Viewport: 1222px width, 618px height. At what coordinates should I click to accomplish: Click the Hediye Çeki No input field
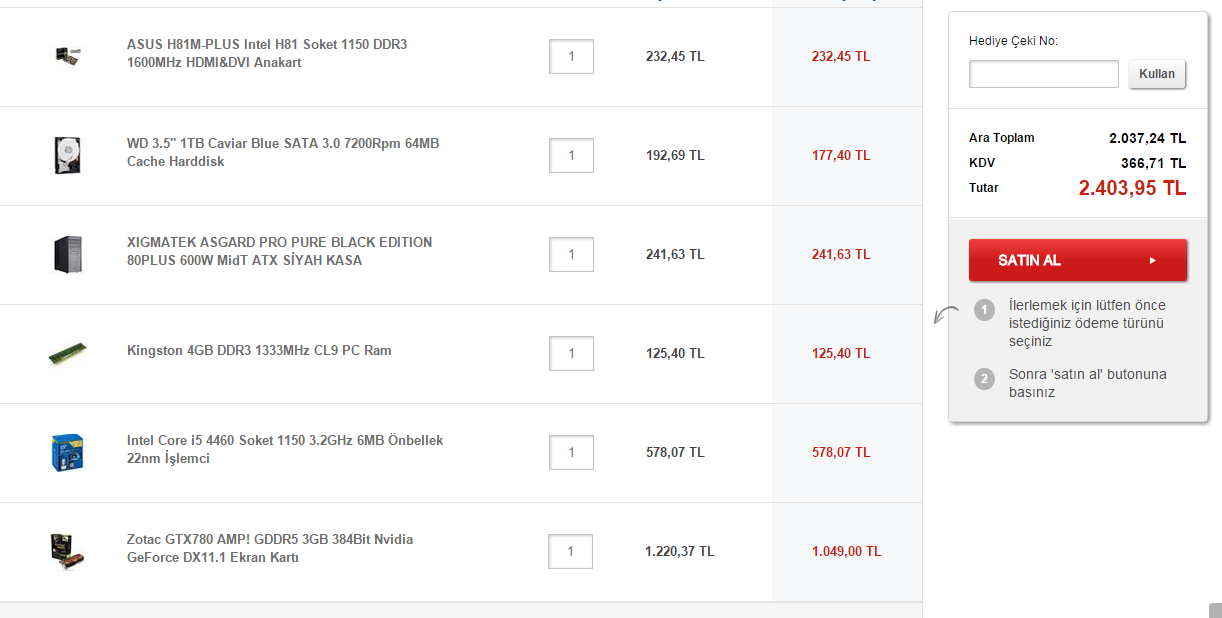point(1043,74)
